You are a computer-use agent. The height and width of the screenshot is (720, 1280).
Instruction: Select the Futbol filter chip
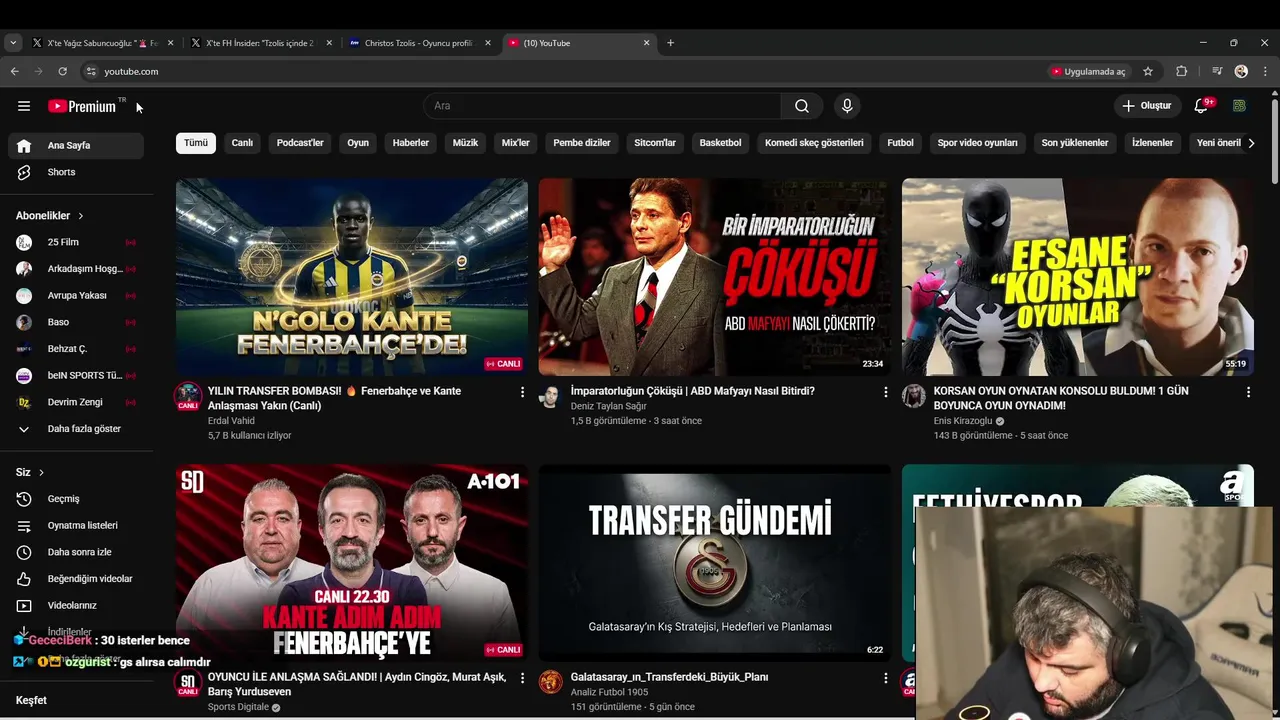pos(901,143)
